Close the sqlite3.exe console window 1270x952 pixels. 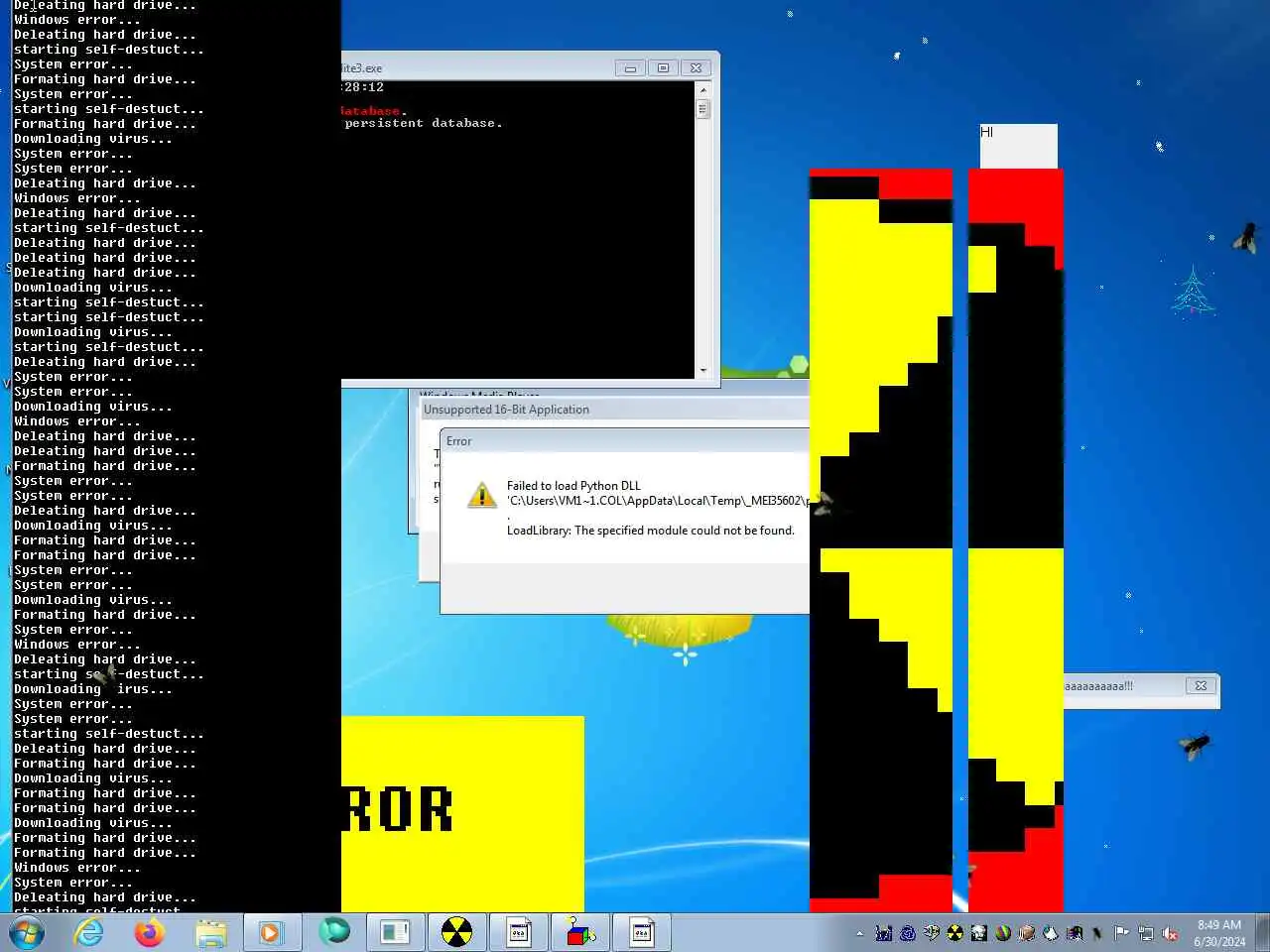tap(697, 68)
